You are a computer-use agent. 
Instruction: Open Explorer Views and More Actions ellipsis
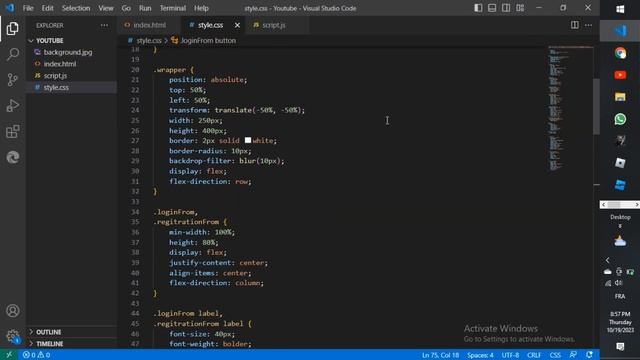[x=104, y=25]
